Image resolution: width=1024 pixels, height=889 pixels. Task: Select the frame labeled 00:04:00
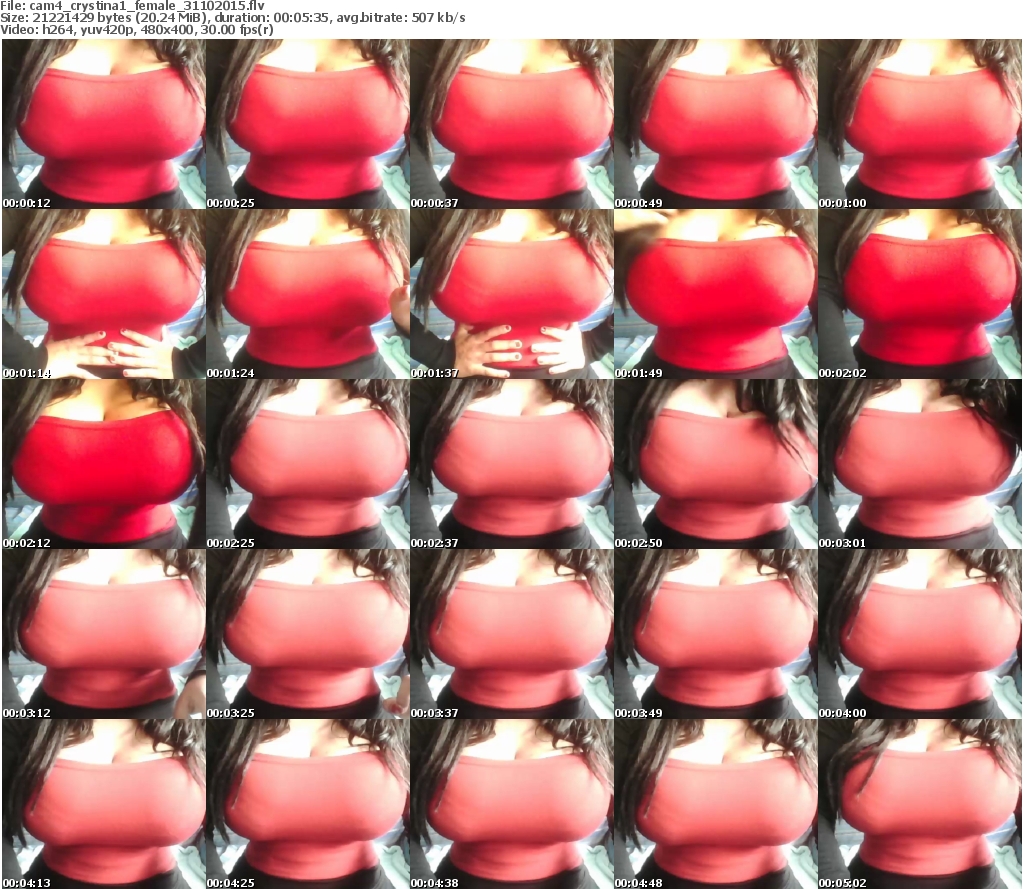pyautogui.click(x=920, y=634)
